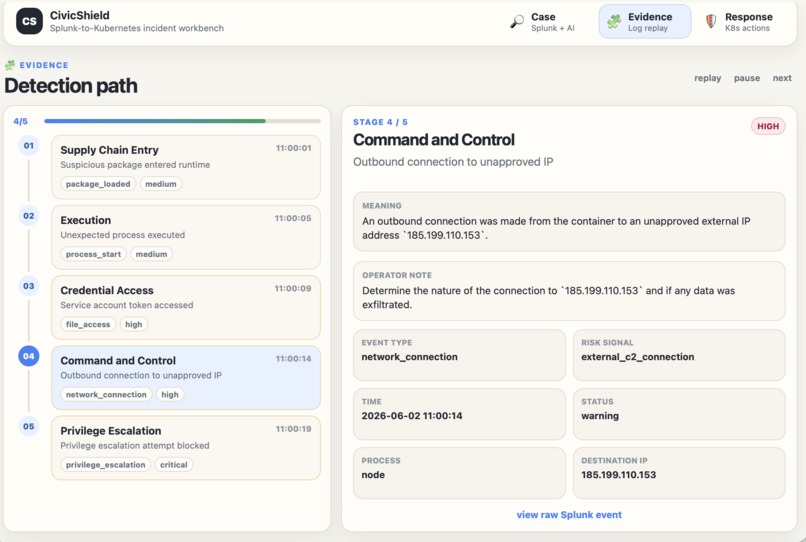Click the active timeline step marker 04
Viewport: 806px width, 542px height.
tap(29, 356)
